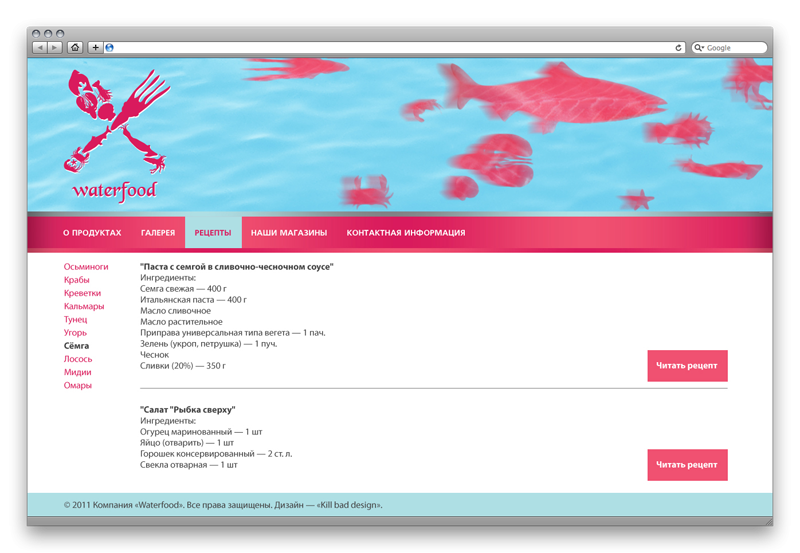
Task: Click the globe site icon in address bar
Action: click(109, 47)
